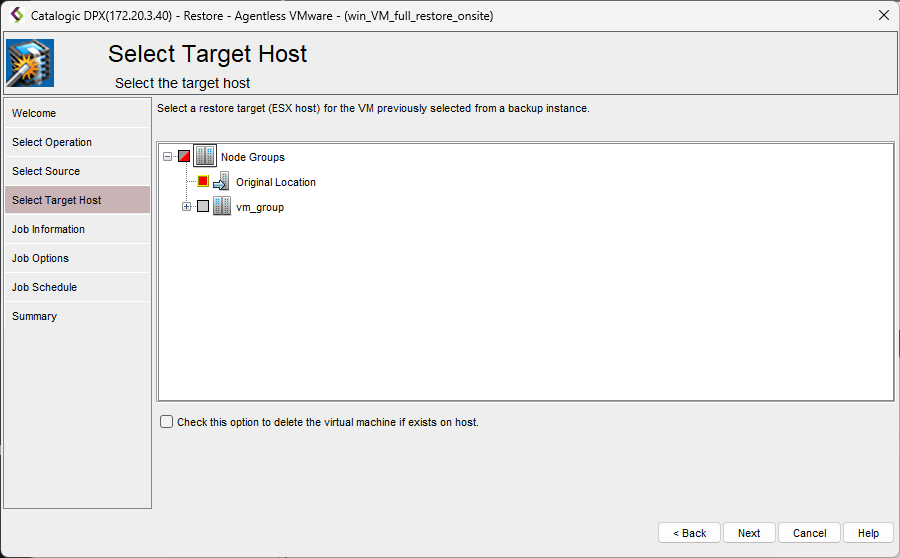Switch to the Select Source step
Viewport: 900px width, 558px height.
(x=46, y=171)
